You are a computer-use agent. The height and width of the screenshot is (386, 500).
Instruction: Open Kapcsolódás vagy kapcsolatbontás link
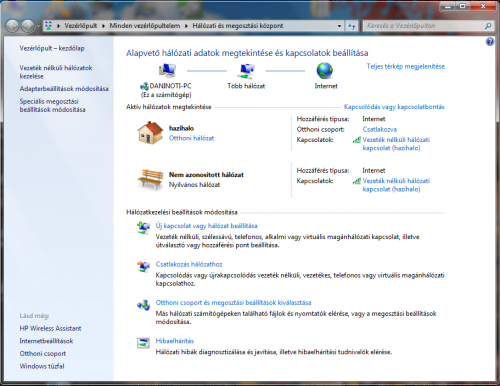pyautogui.click(x=394, y=107)
